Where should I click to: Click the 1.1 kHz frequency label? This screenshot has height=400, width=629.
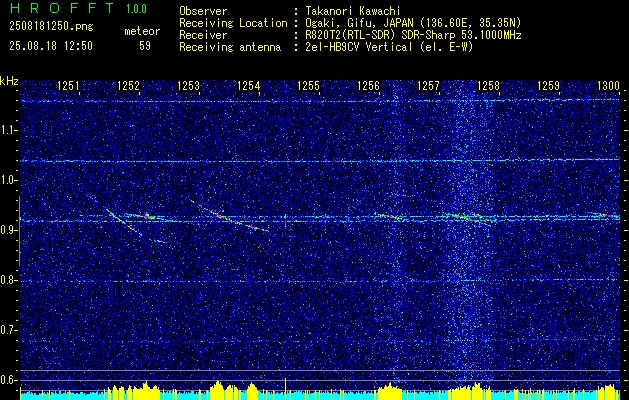coord(7,130)
